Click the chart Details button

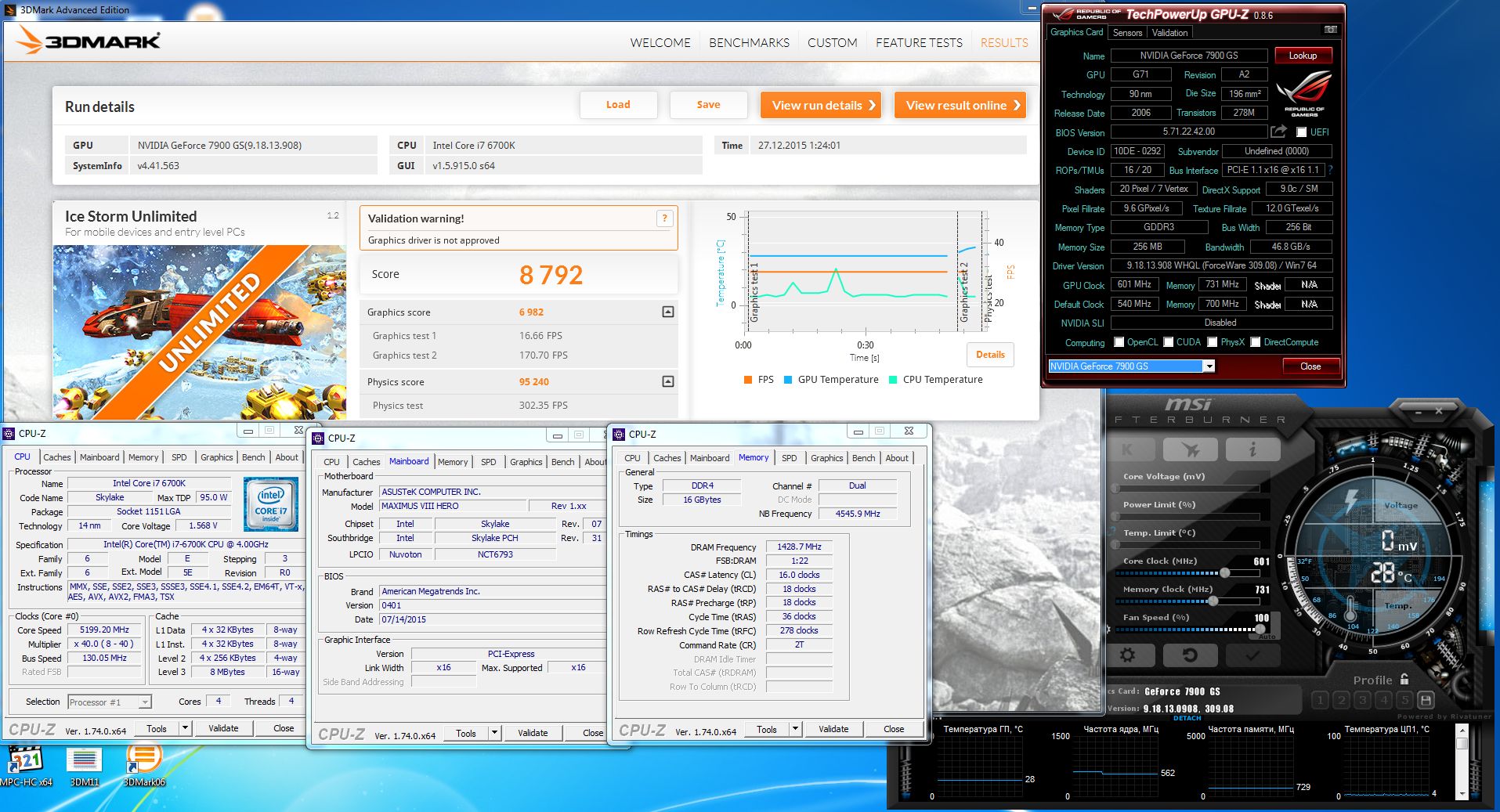click(990, 355)
